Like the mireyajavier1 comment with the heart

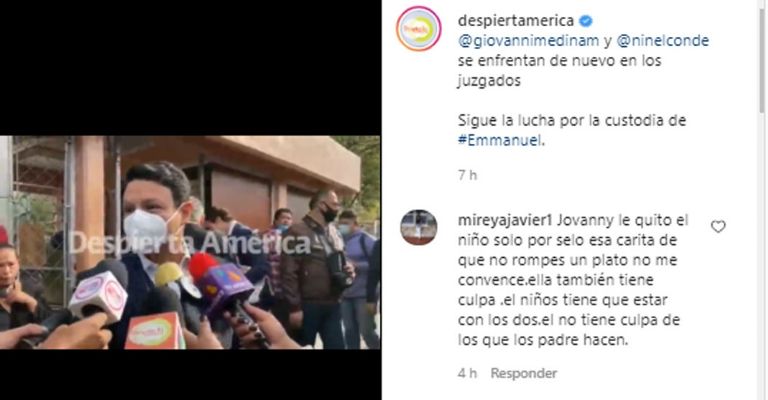(718, 227)
